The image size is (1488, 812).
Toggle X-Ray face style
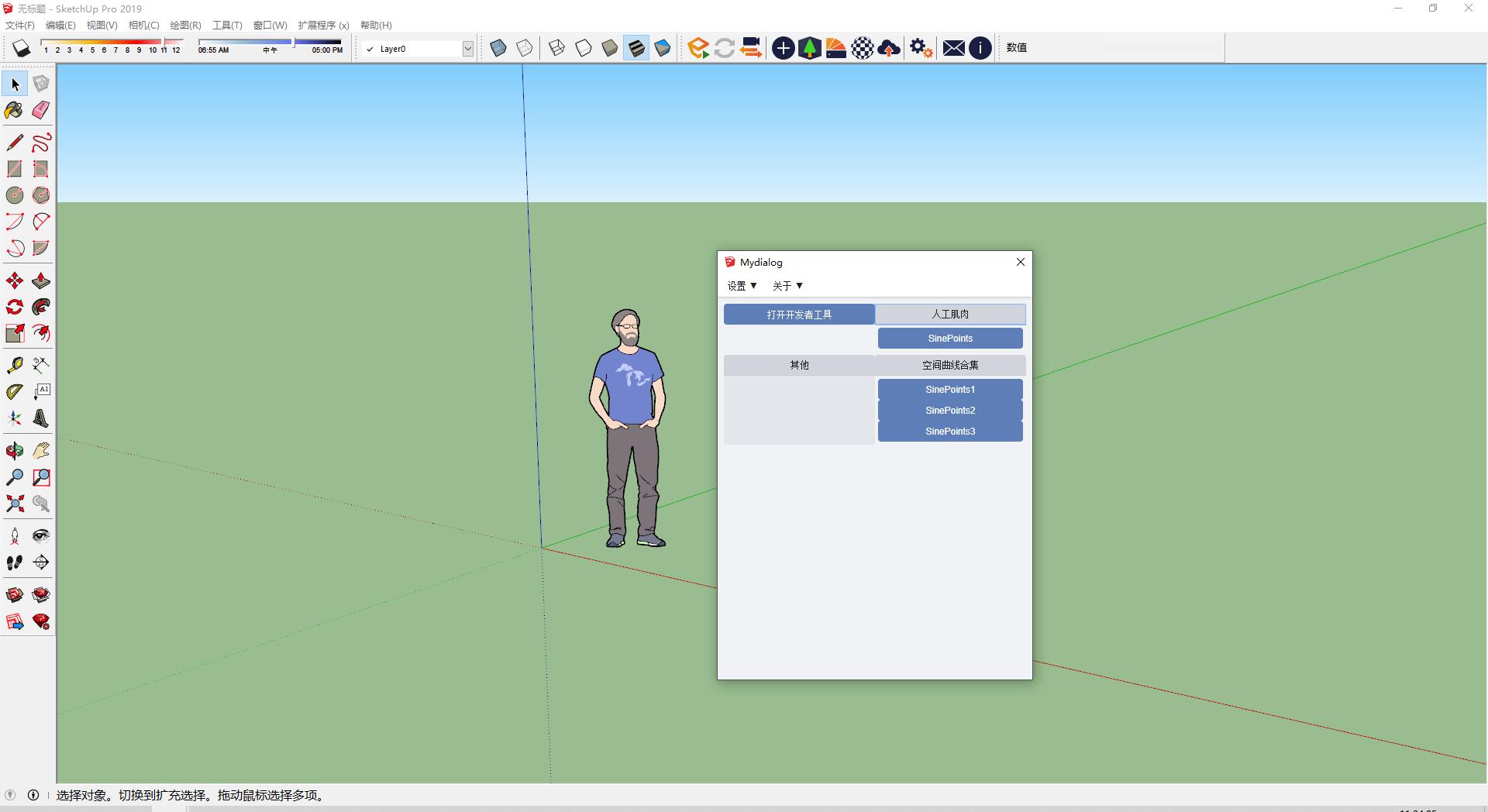pos(498,48)
